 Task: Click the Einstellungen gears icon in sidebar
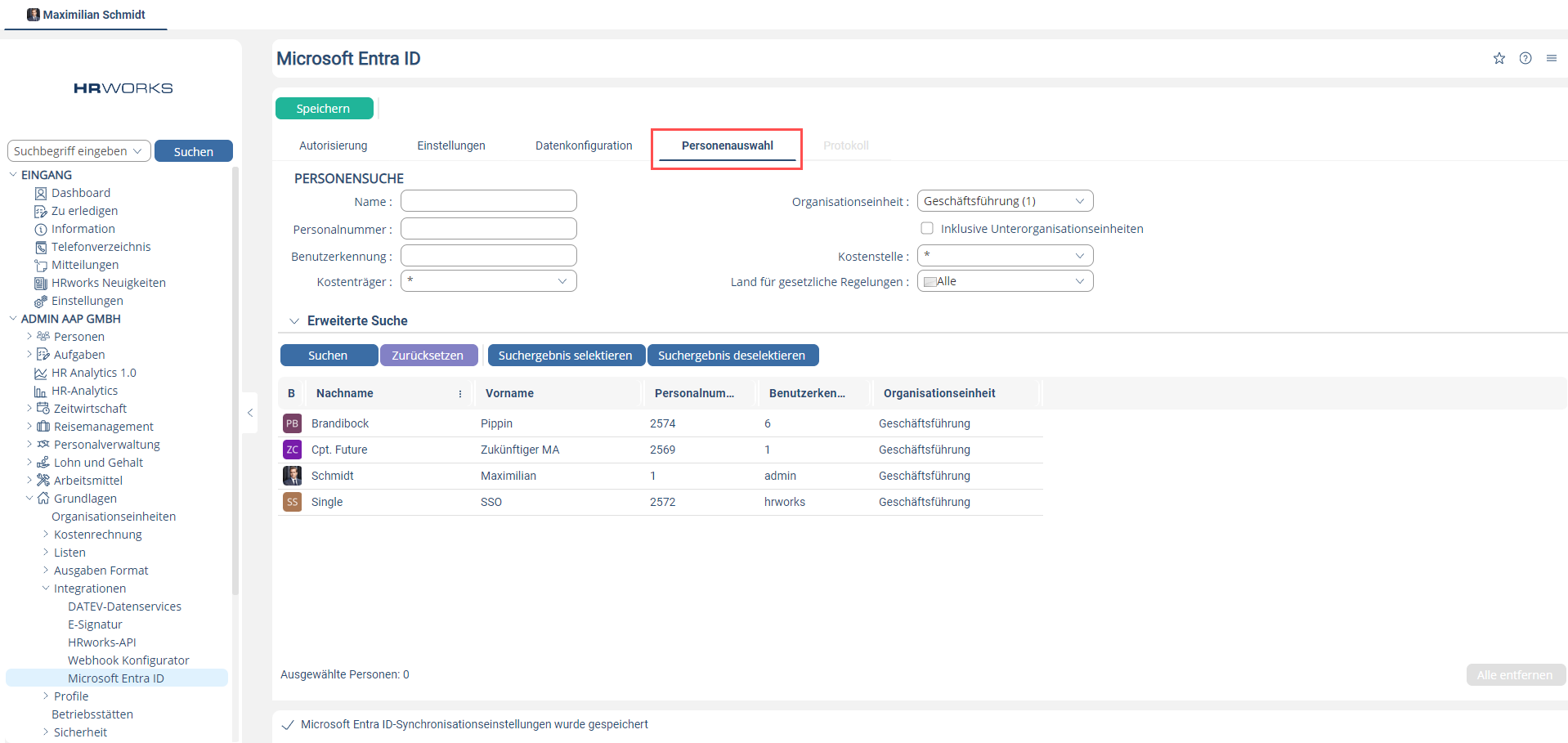pyautogui.click(x=41, y=301)
